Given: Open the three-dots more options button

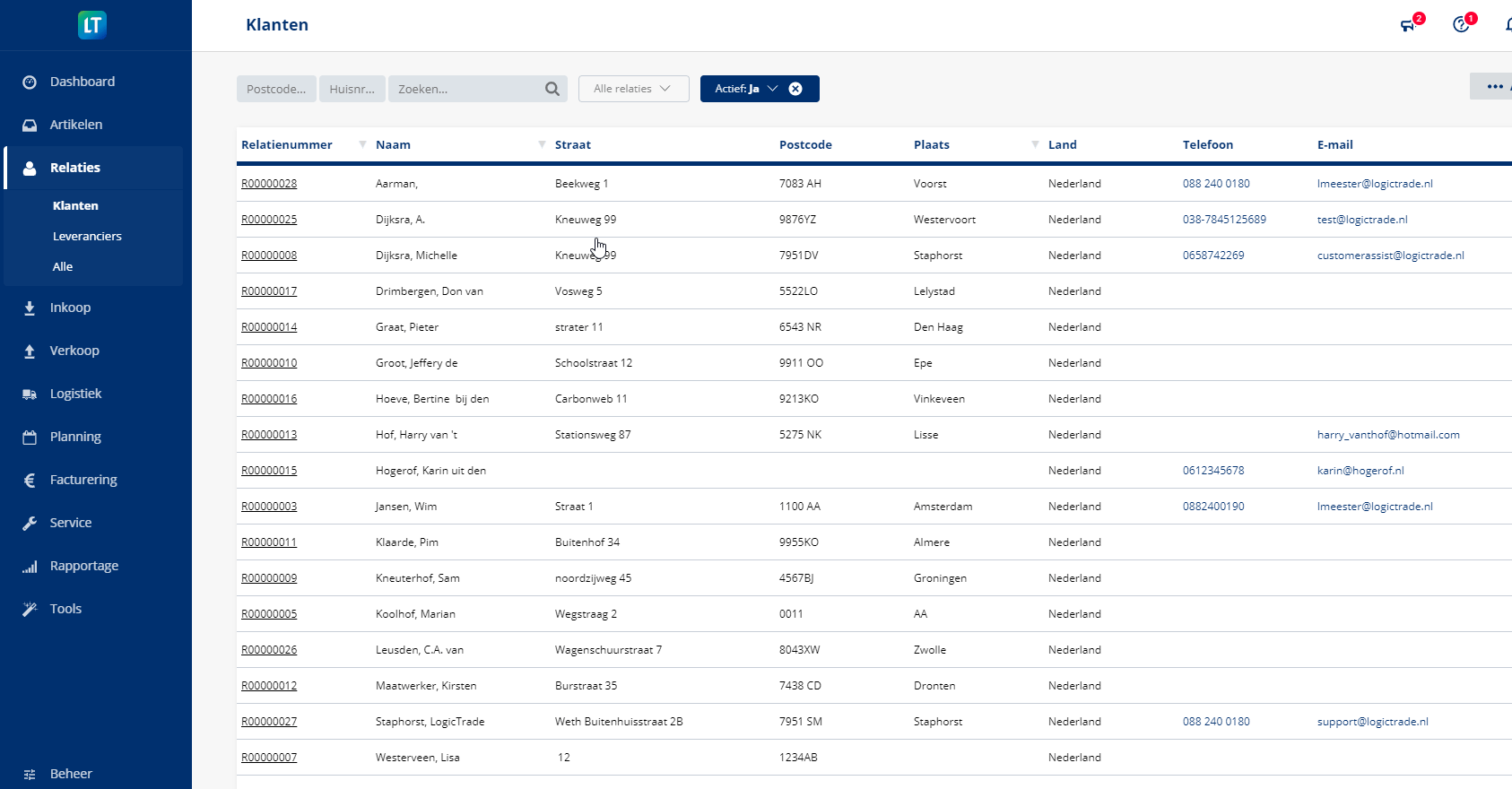Looking at the screenshot, I should coord(1494,87).
